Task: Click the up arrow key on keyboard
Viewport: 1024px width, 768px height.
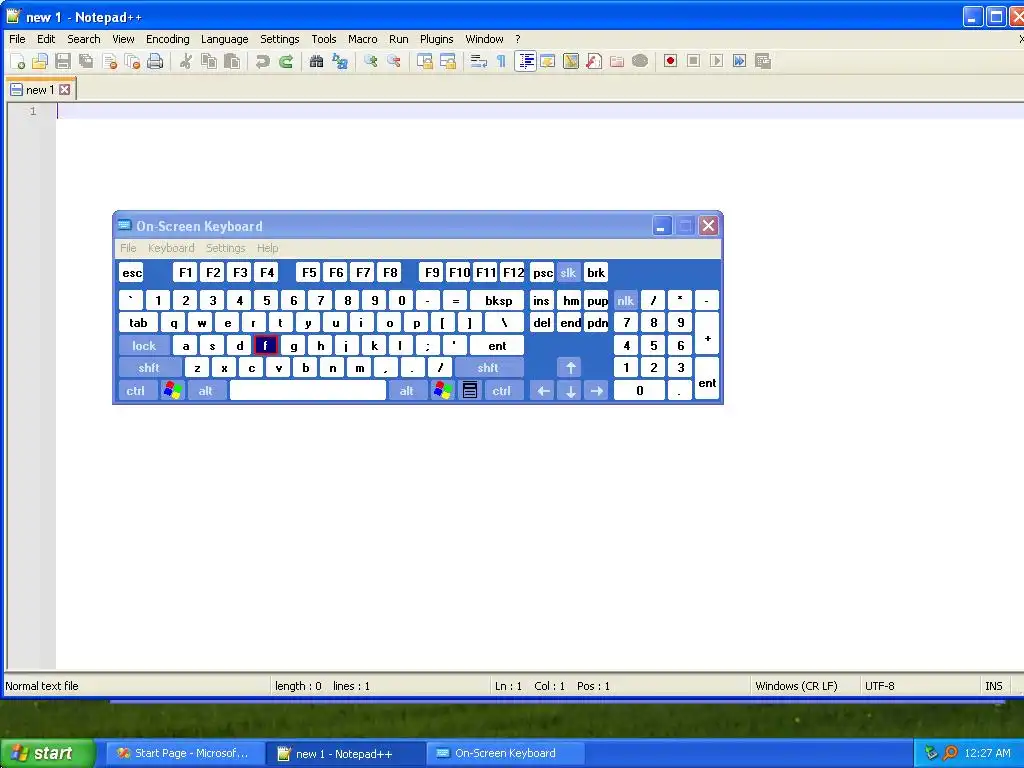Action: pyautogui.click(x=570, y=368)
